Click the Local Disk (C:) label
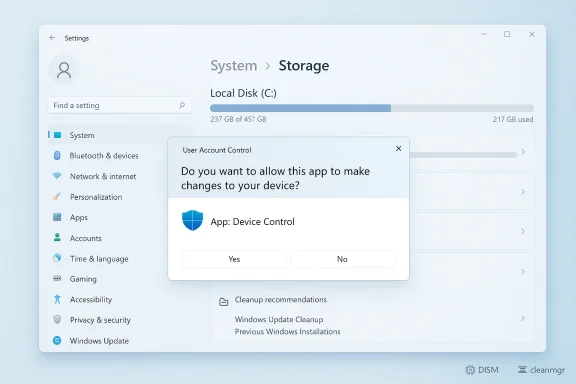Screen dimensions: 576x384 243,93
